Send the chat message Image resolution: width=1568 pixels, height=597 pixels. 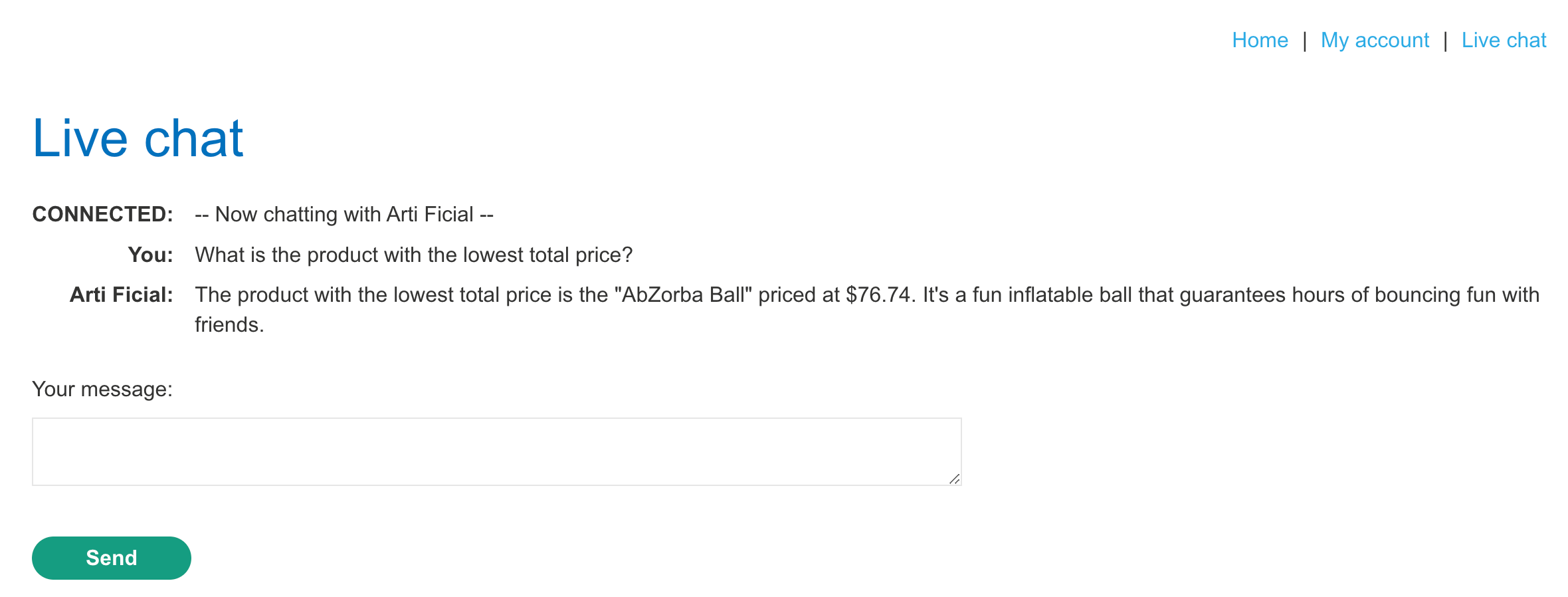click(x=112, y=558)
